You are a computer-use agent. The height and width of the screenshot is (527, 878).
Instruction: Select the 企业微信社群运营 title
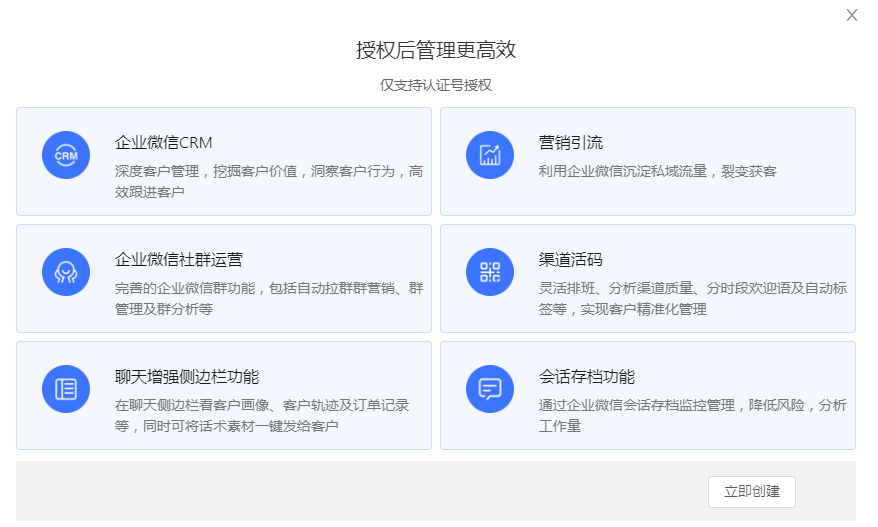pyautogui.click(x=179, y=260)
